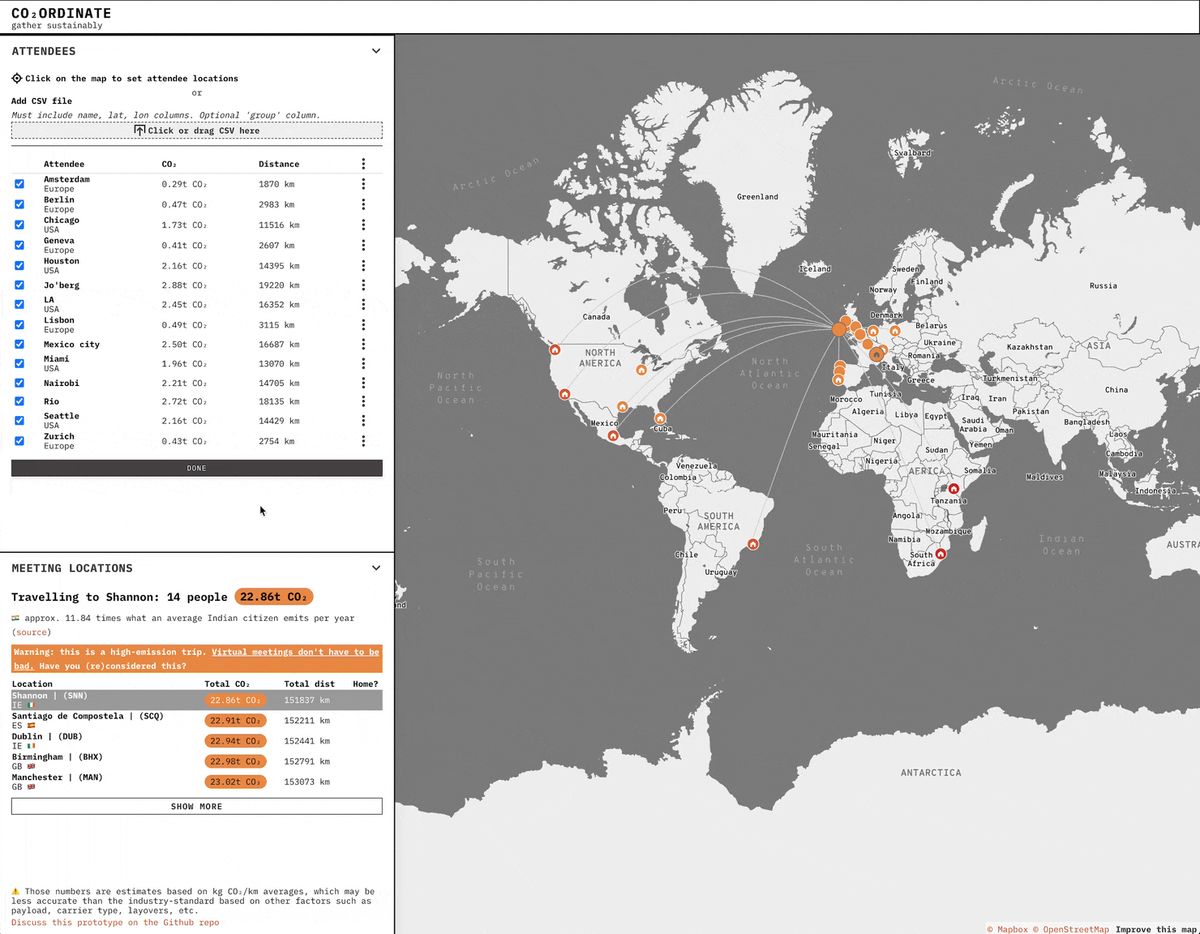The image size is (1200, 934).
Task: Select the Santiago de Compostela (SCQ) row
Action: pyautogui.click(x=197, y=720)
